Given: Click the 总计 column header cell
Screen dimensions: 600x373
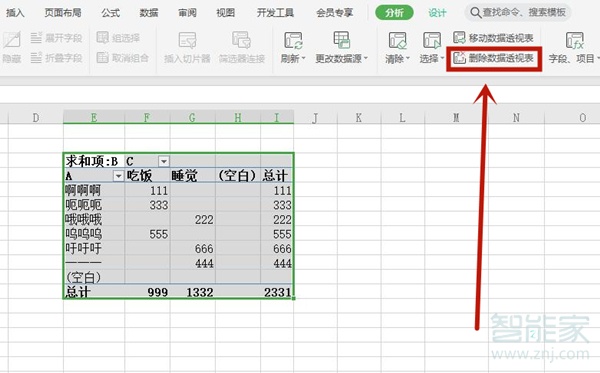Looking at the screenshot, I should pos(277,176).
